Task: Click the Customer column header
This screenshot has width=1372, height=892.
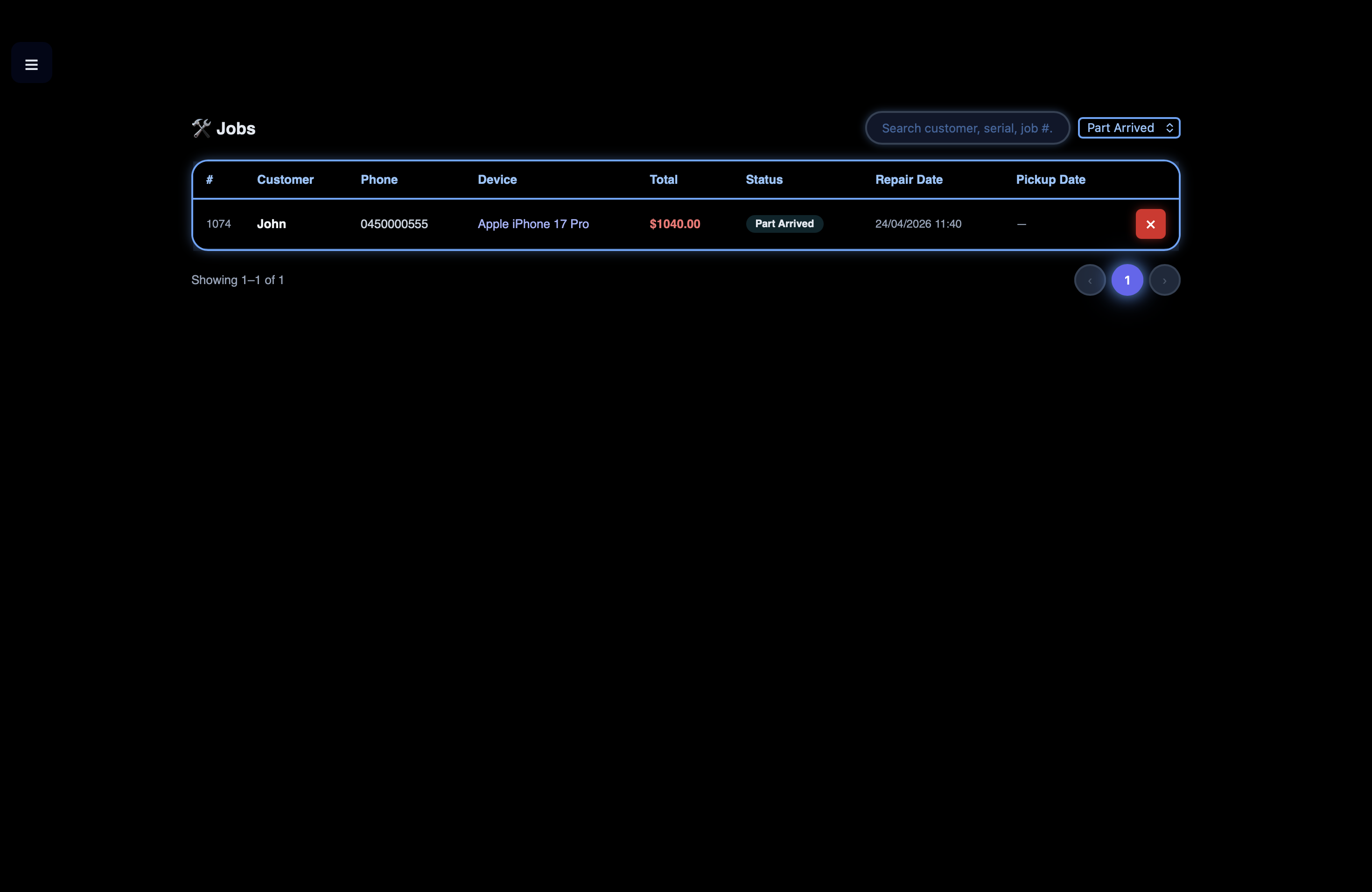Action: click(285, 180)
